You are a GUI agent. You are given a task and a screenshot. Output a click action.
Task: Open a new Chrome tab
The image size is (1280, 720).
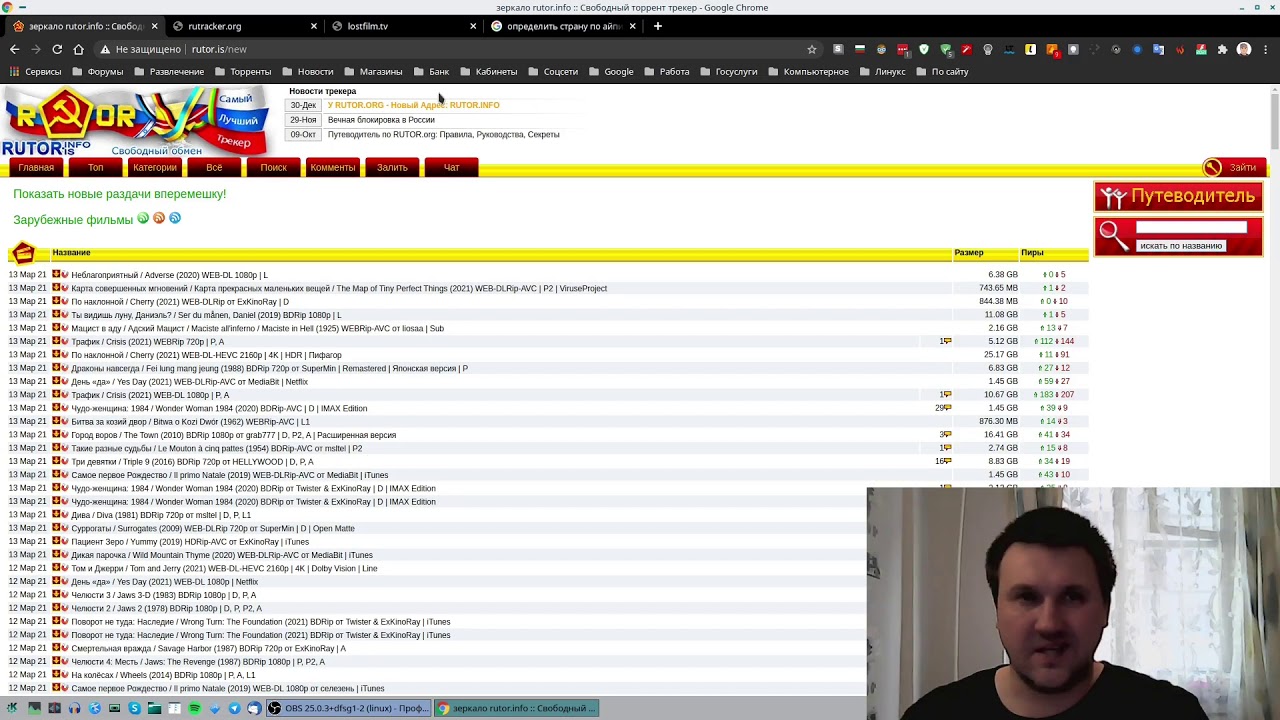tap(657, 26)
